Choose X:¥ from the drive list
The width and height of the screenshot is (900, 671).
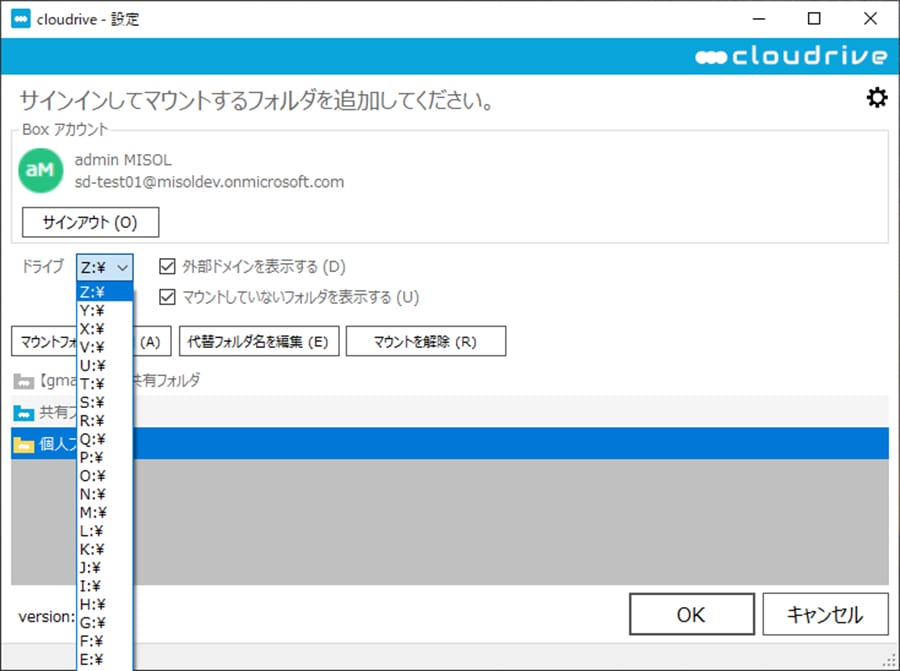tap(104, 329)
